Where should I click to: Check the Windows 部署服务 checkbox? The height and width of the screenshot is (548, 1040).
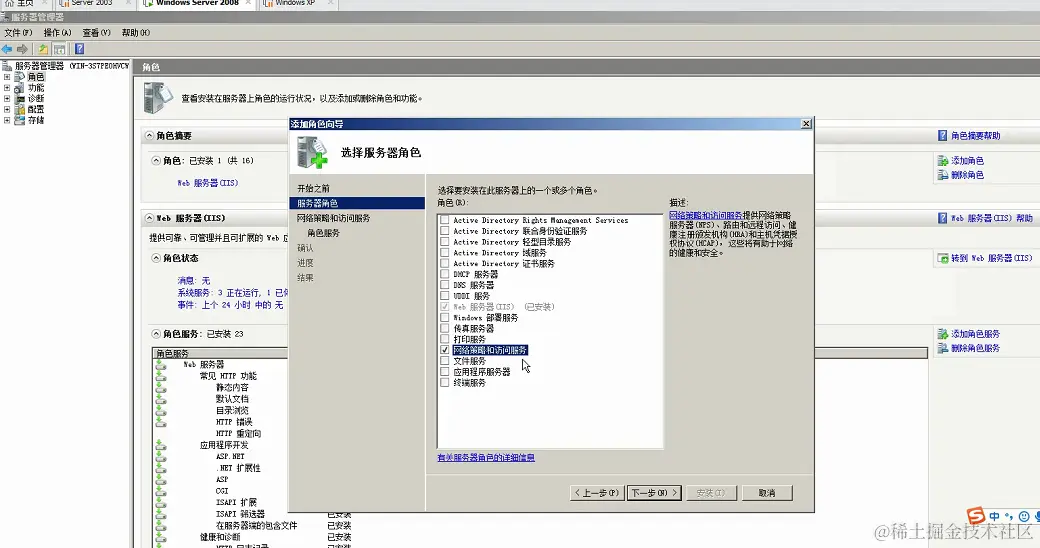pos(444,318)
